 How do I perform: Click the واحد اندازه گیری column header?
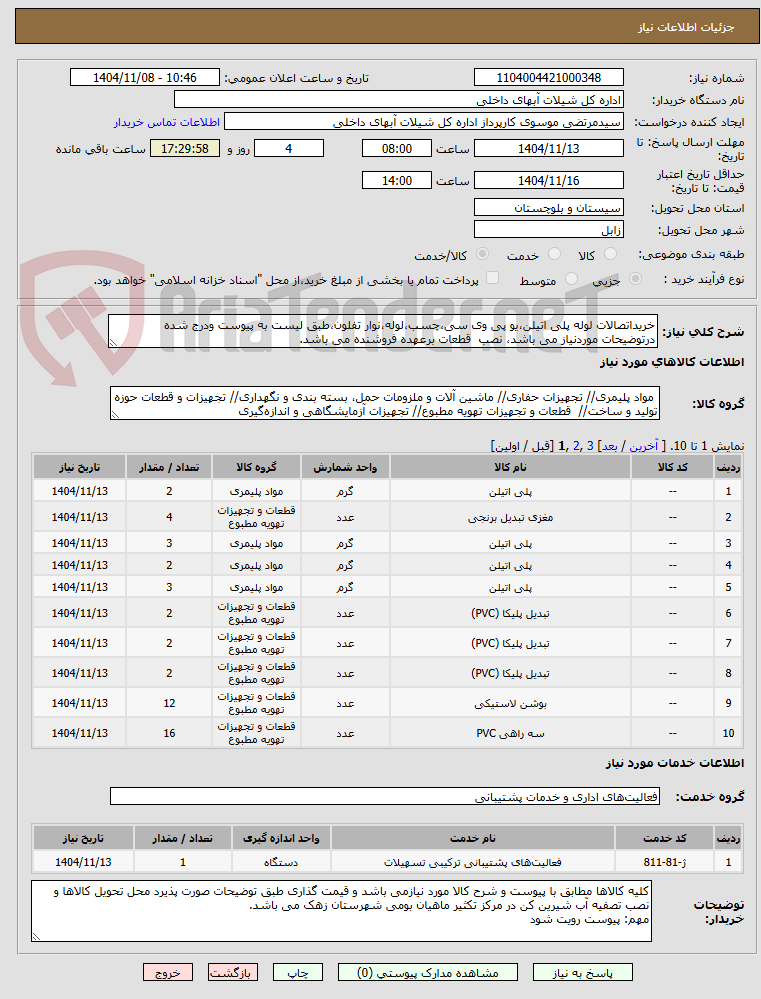click(x=281, y=838)
